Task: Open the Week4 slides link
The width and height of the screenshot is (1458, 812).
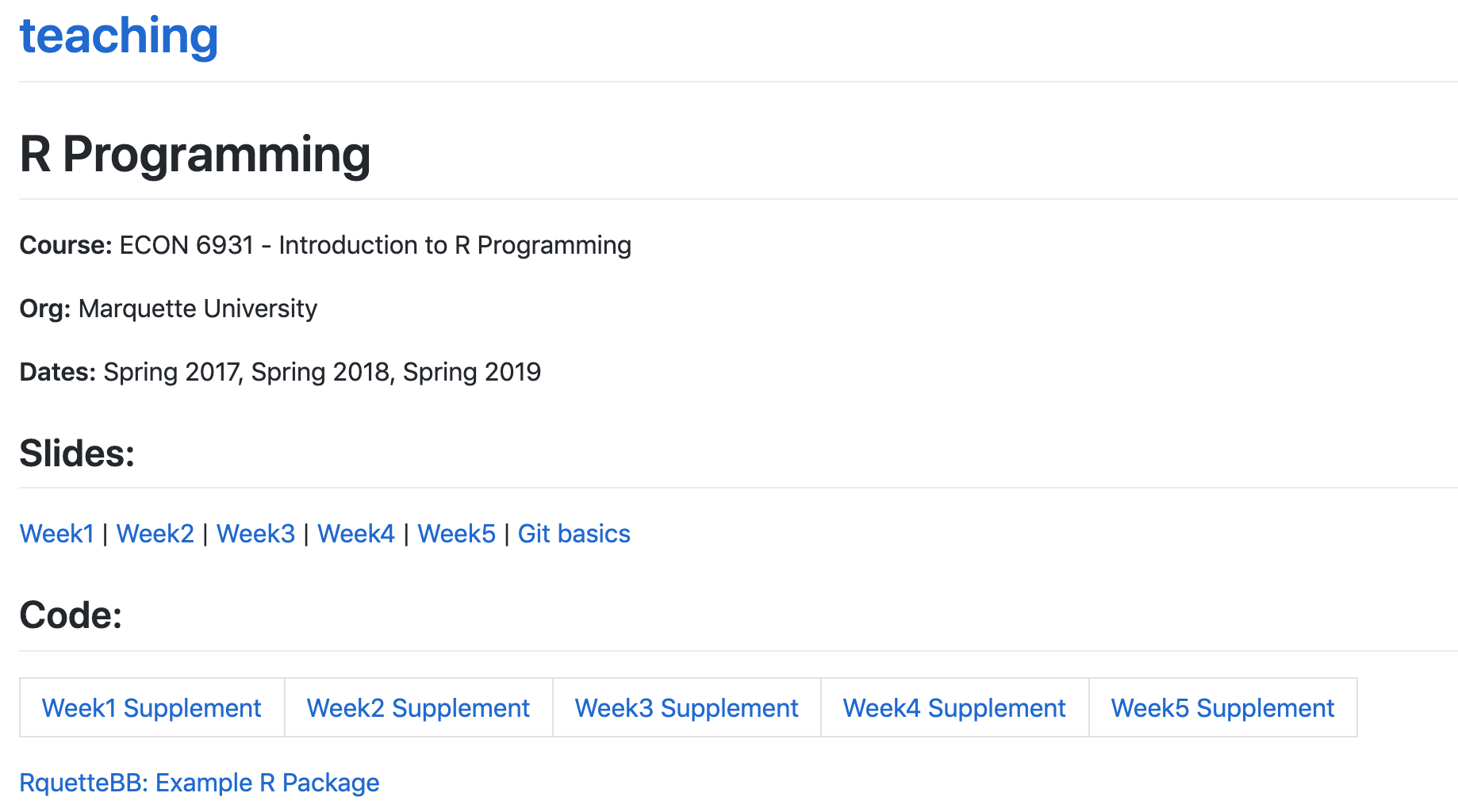Action: tap(355, 534)
